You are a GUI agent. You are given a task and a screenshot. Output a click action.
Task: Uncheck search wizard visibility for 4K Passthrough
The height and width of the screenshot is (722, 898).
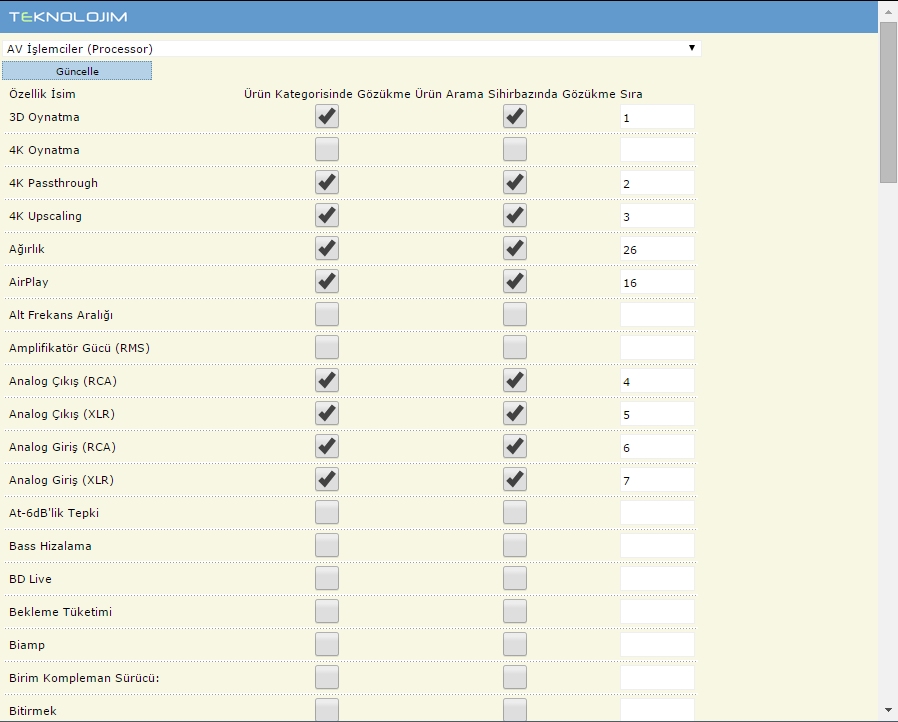514,182
